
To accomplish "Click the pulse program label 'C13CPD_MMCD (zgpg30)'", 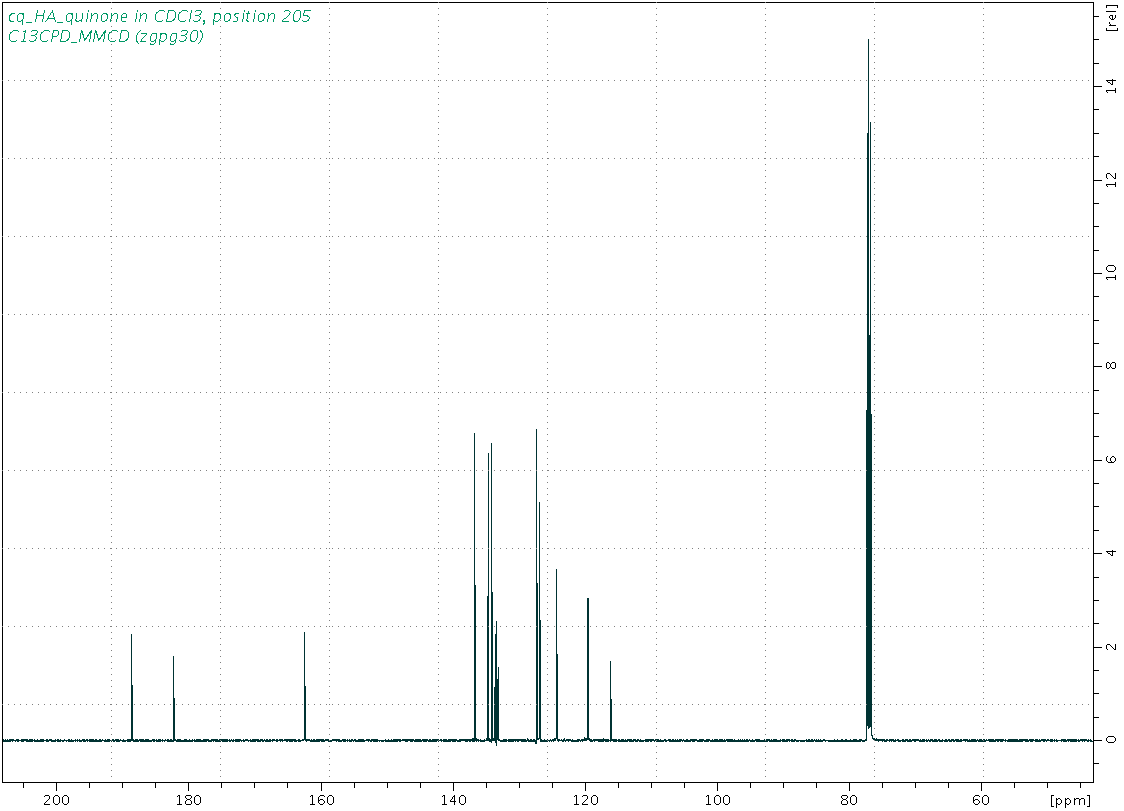I will 105,36.
